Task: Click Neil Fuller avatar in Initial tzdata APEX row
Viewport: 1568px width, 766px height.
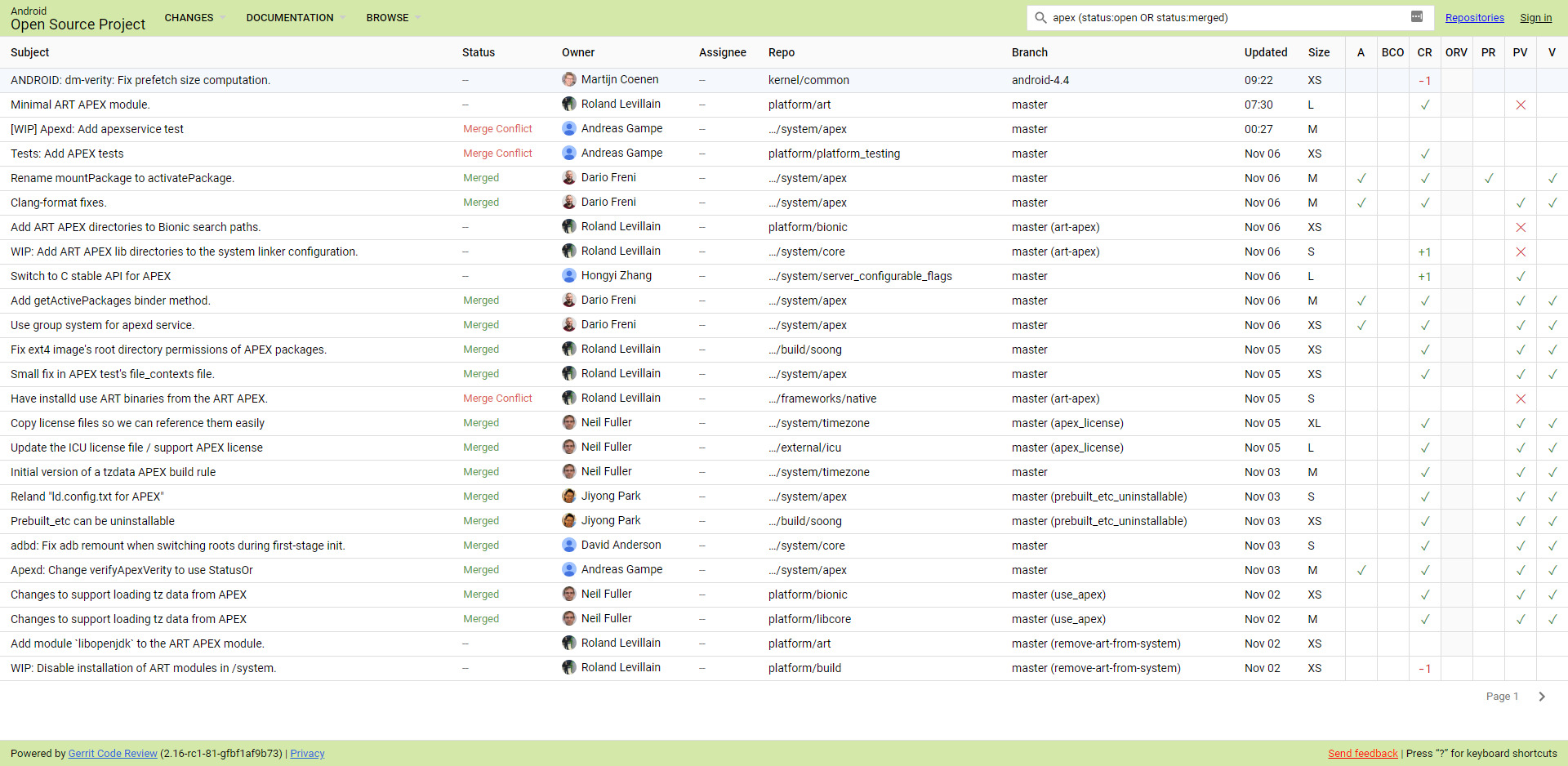Action: 569,471
